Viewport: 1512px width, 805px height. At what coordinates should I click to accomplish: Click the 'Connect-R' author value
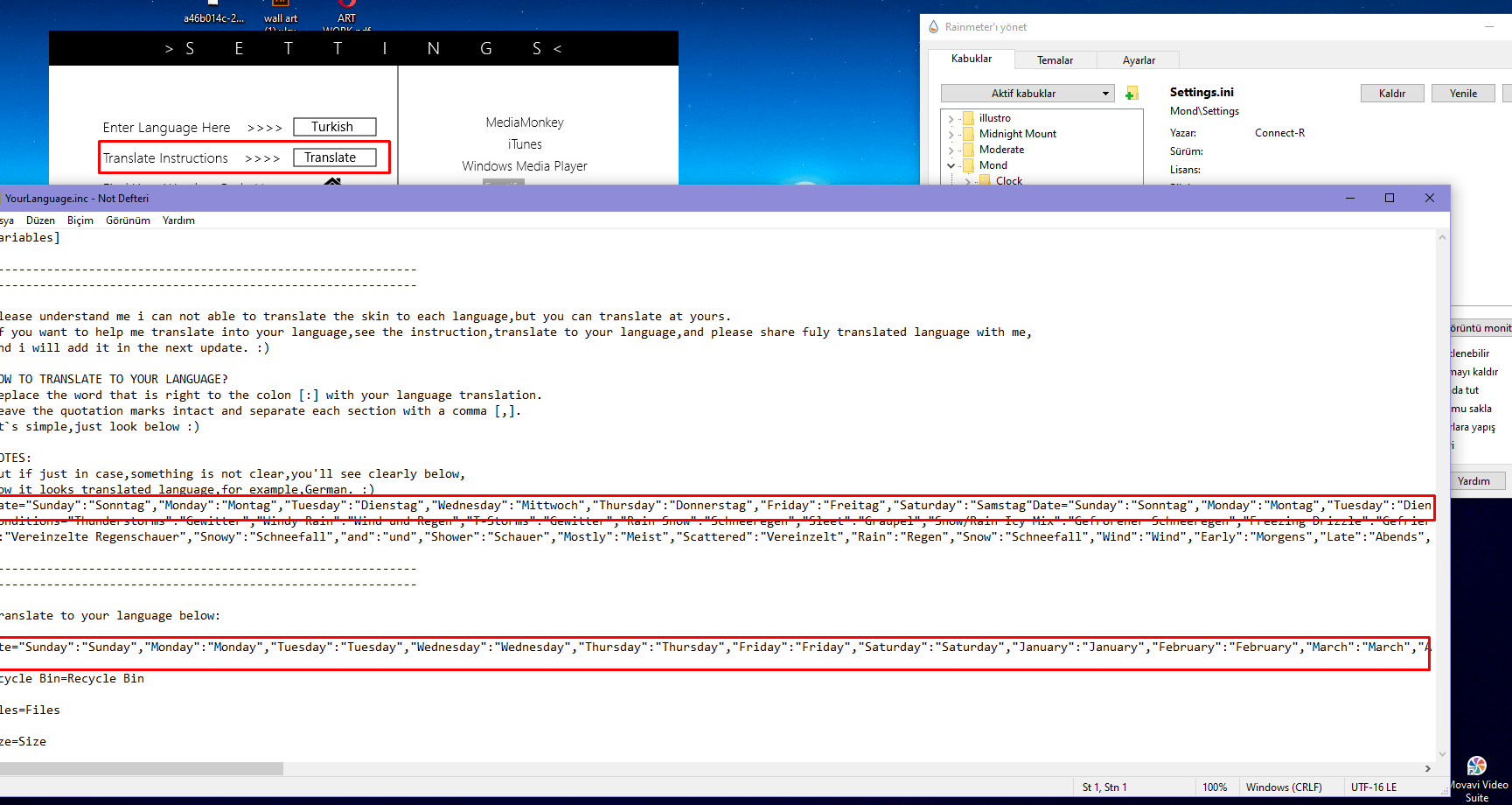(1279, 133)
